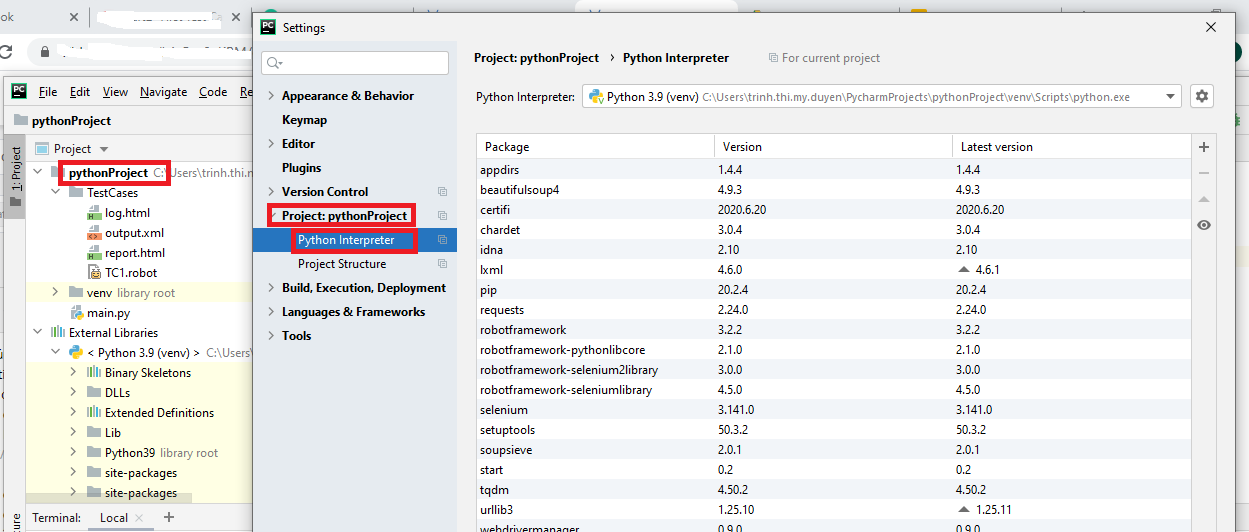
Task: Click the interpreter settings gear icon
Action: point(1202,97)
